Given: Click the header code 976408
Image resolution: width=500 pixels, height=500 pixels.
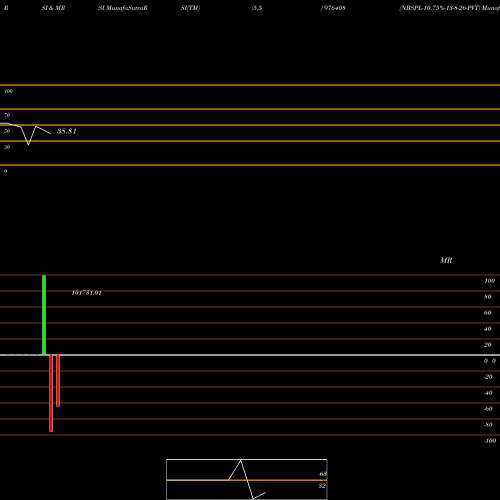Looking at the screenshot, I should (335, 8).
